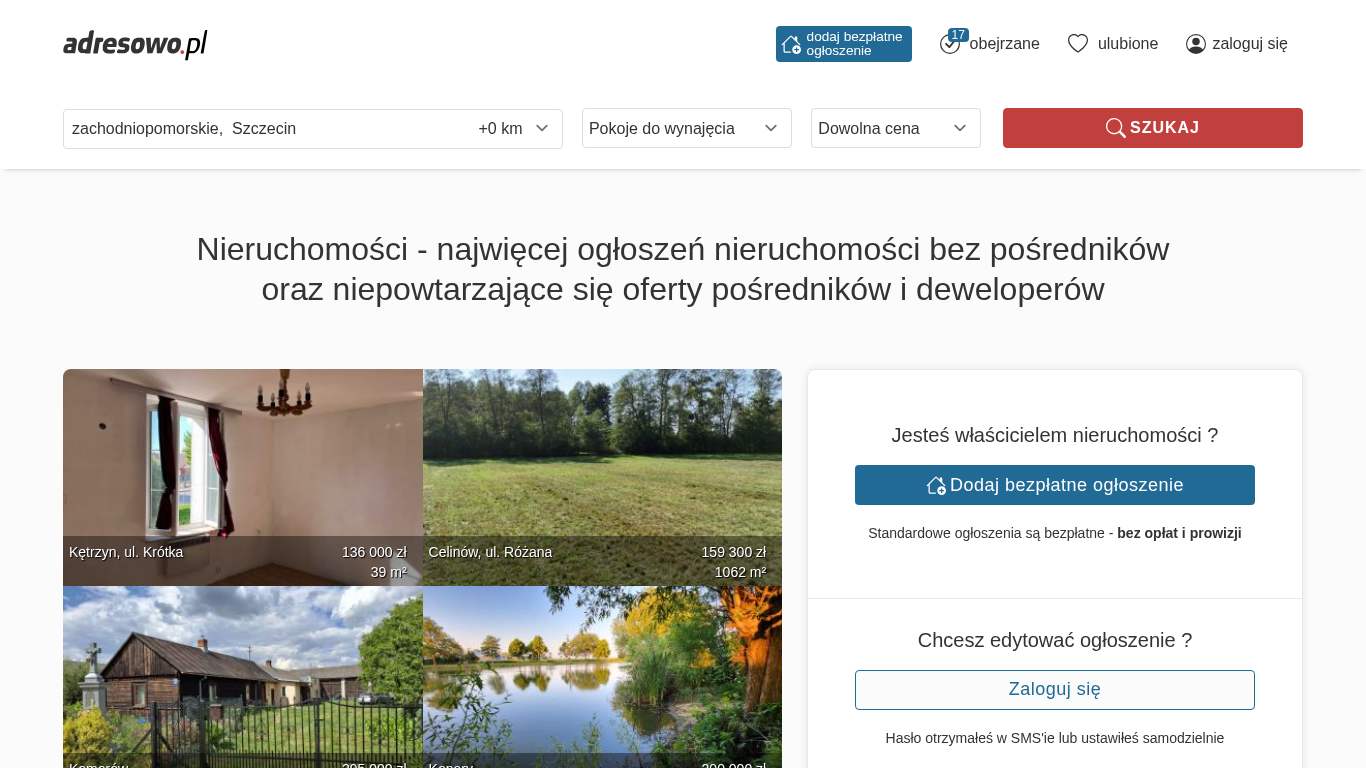Open the 'ulubione' menu item
Viewport: 1366px width, 768px height.
click(x=1127, y=44)
